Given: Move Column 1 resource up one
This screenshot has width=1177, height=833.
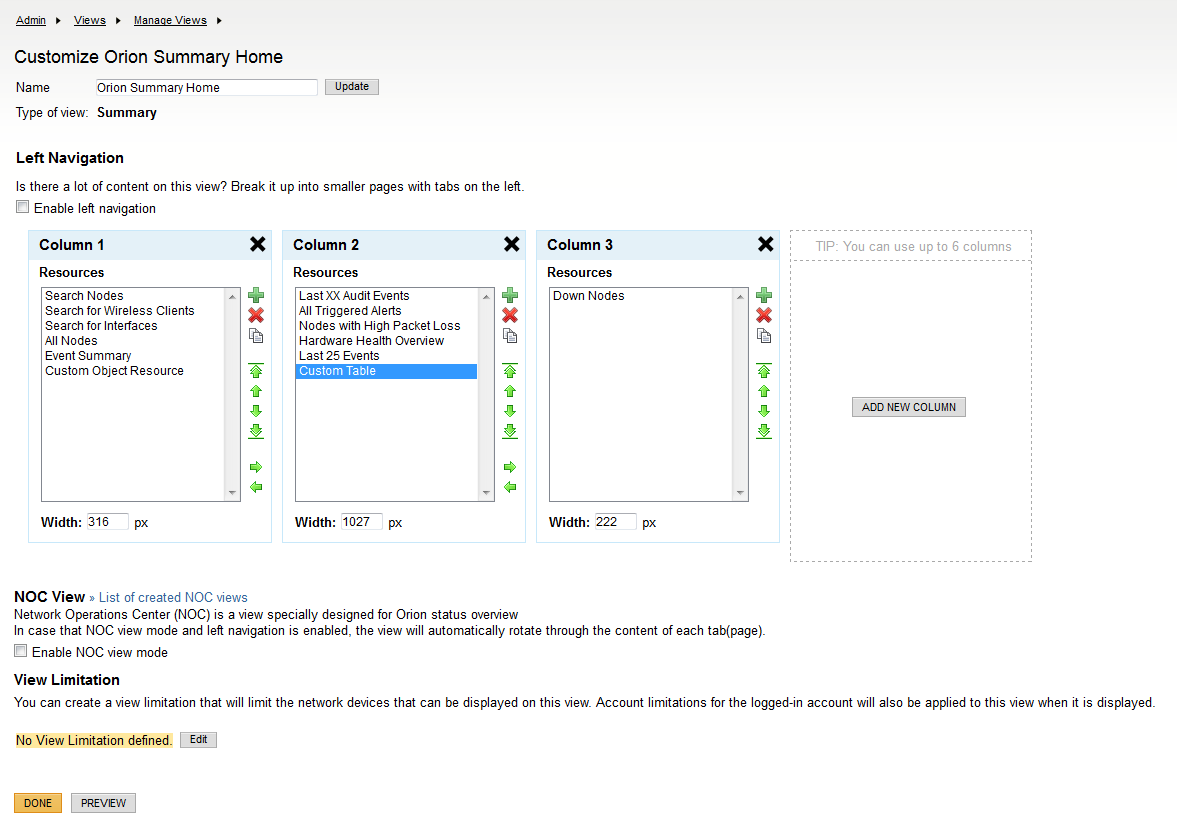Looking at the screenshot, I should pos(256,391).
